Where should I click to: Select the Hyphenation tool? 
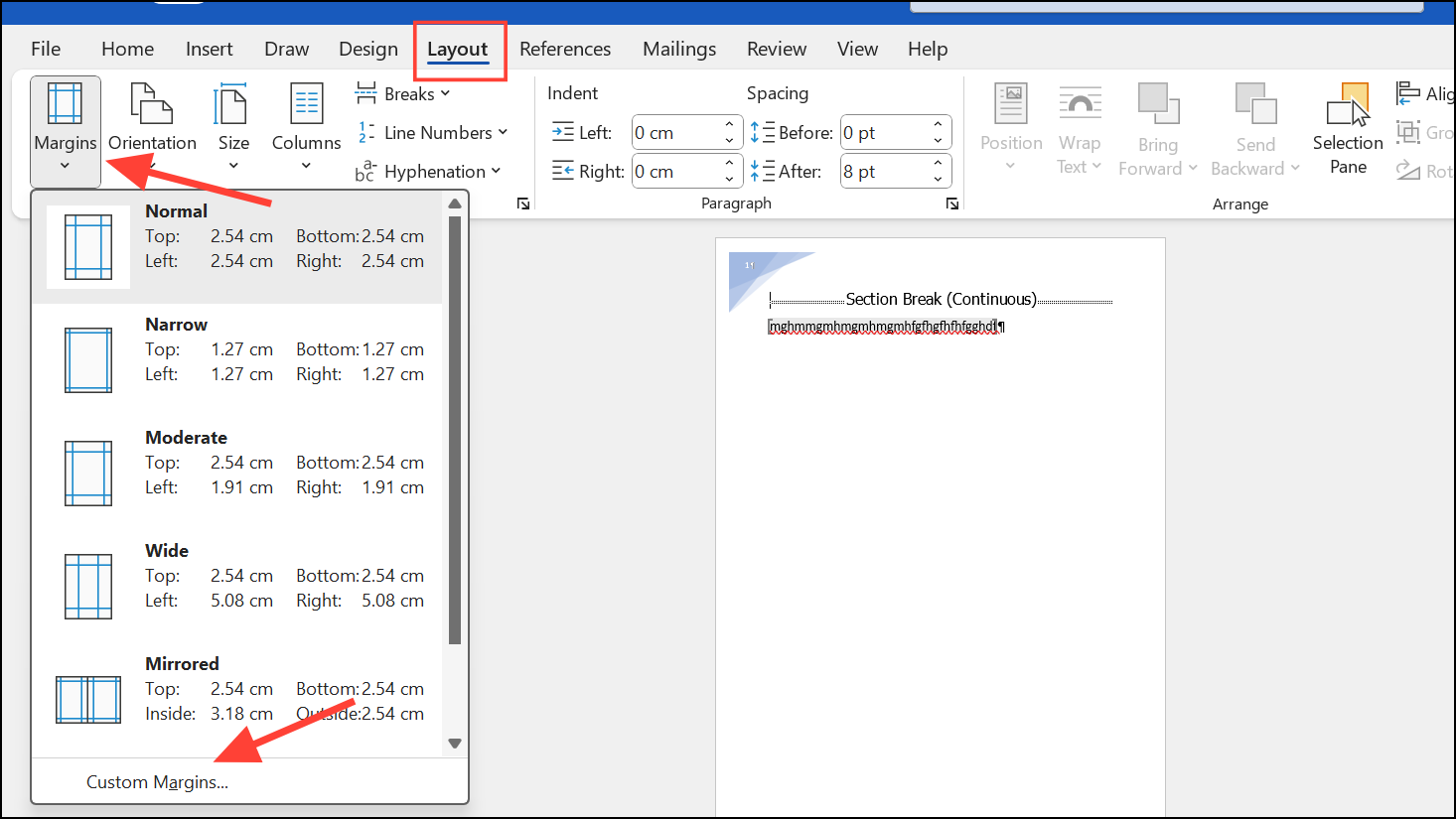click(x=429, y=171)
